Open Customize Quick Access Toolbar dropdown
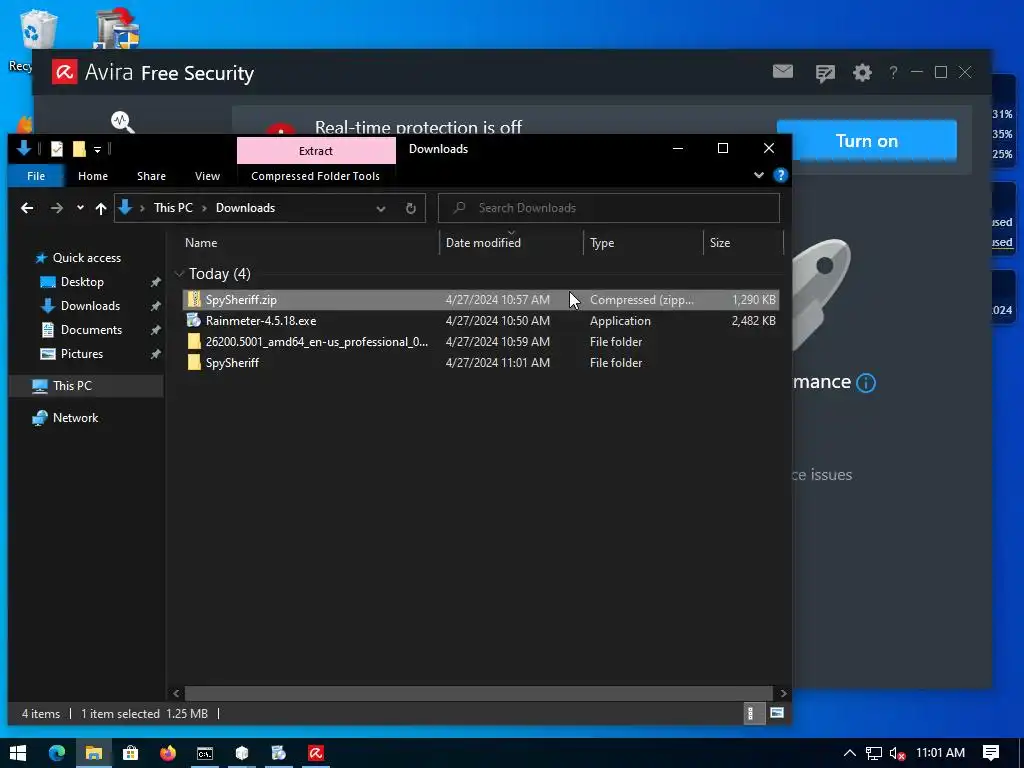The height and width of the screenshot is (768, 1024). 97,150
